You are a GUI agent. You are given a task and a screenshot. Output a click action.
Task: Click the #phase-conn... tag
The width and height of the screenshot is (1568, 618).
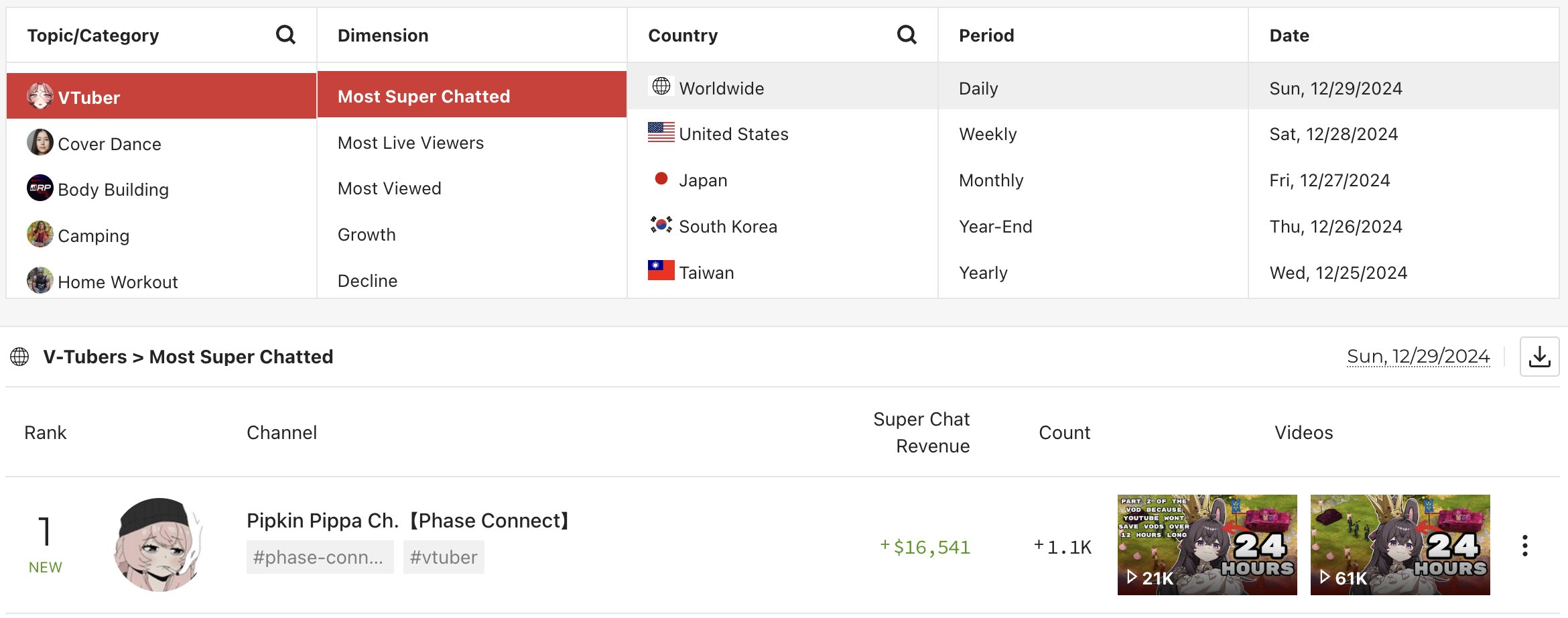click(320, 557)
